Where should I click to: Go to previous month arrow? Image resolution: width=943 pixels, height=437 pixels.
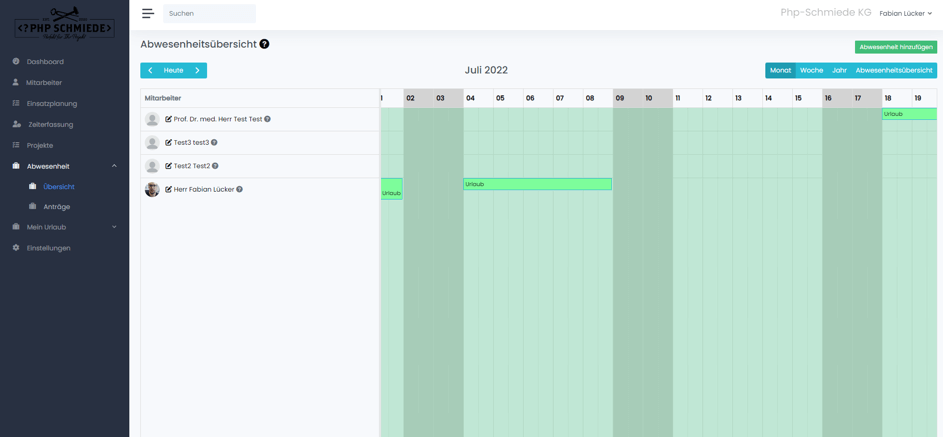click(150, 71)
